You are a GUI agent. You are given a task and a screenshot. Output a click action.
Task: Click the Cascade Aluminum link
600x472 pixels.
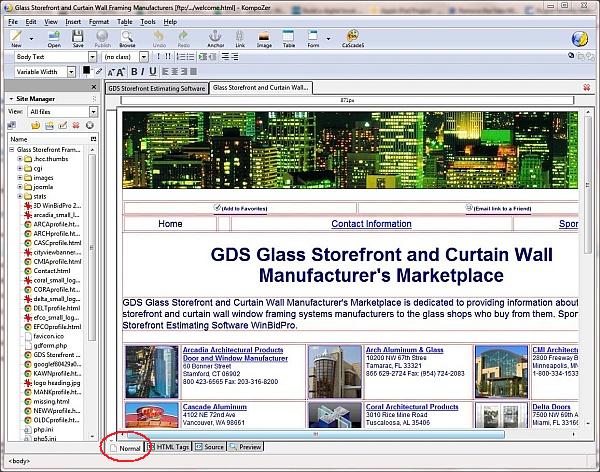215,407
